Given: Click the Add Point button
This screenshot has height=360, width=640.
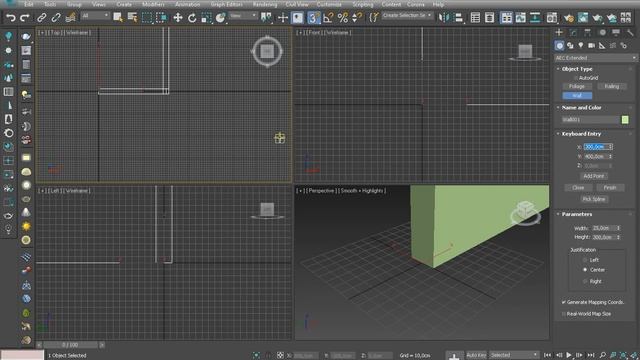Looking at the screenshot, I should pos(593,176).
